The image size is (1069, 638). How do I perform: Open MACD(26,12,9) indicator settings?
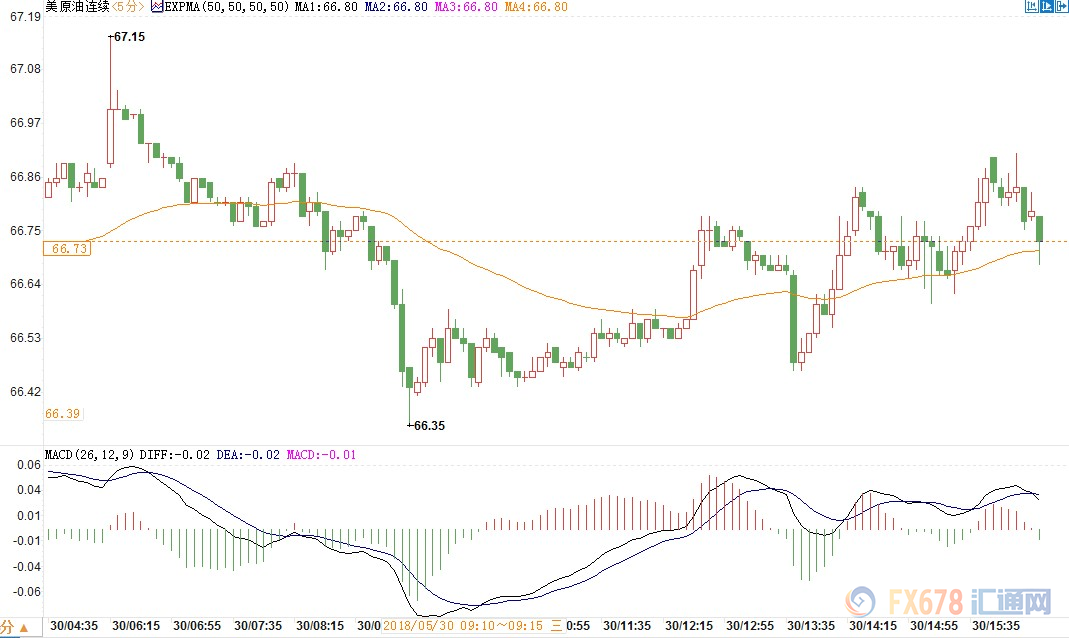coord(89,455)
